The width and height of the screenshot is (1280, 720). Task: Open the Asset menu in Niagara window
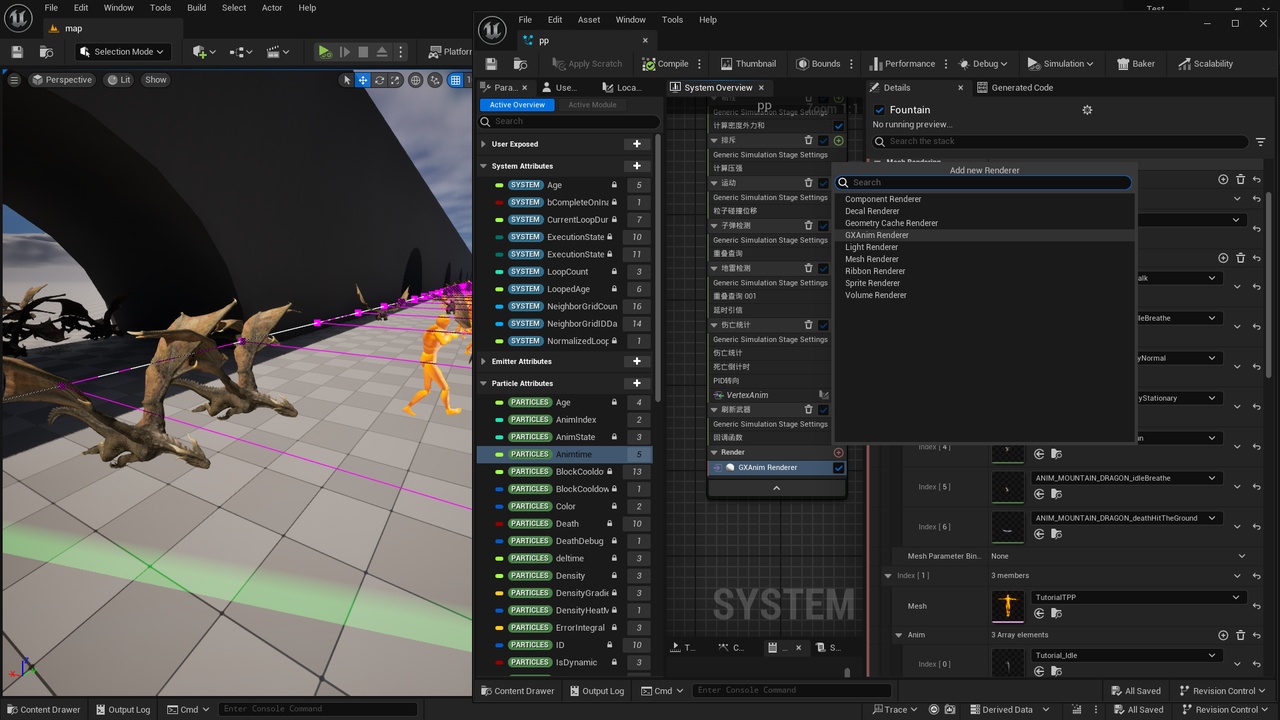[589, 20]
